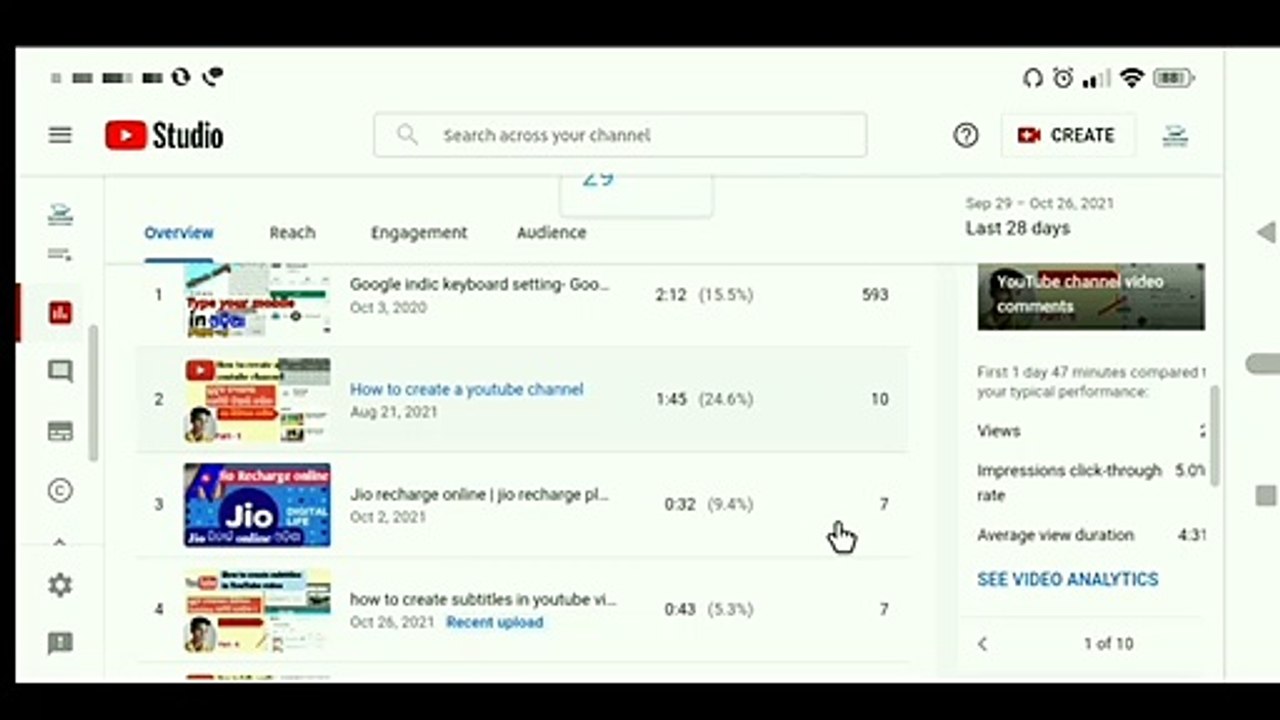This screenshot has height=720, width=1280.
Task: Tap the Android back triangle button
Action: tap(1266, 232)
